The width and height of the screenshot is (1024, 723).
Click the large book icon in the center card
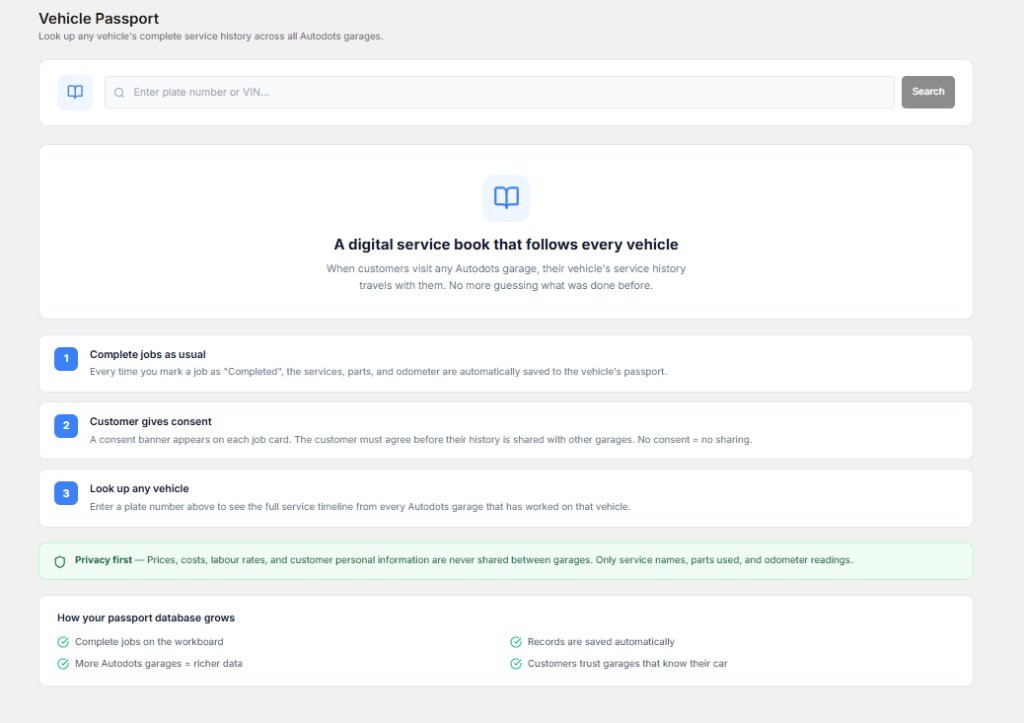[506, 198]
